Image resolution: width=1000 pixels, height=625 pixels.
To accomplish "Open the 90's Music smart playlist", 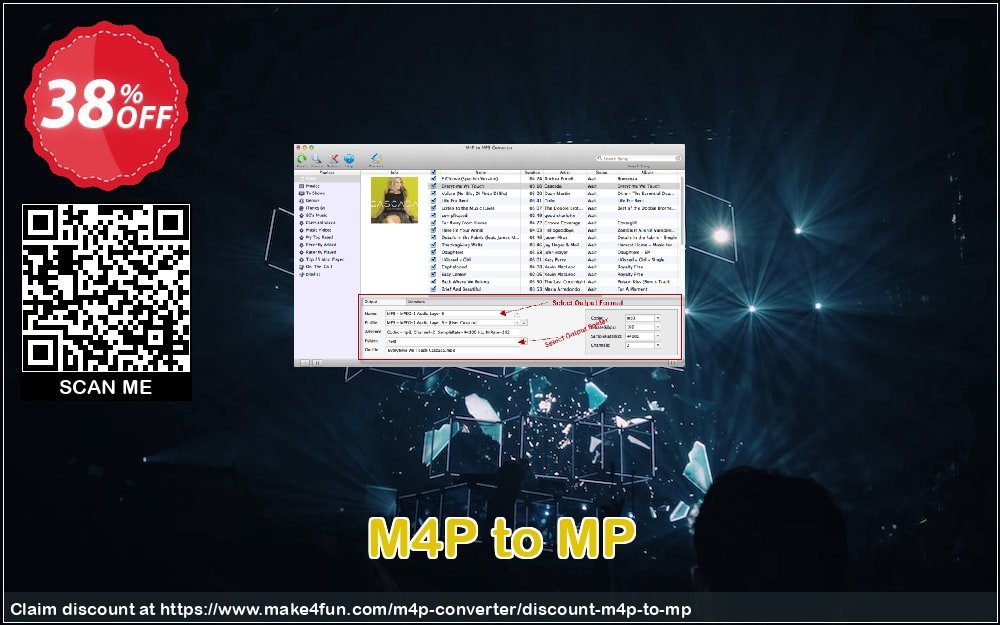I will point(314,216).
